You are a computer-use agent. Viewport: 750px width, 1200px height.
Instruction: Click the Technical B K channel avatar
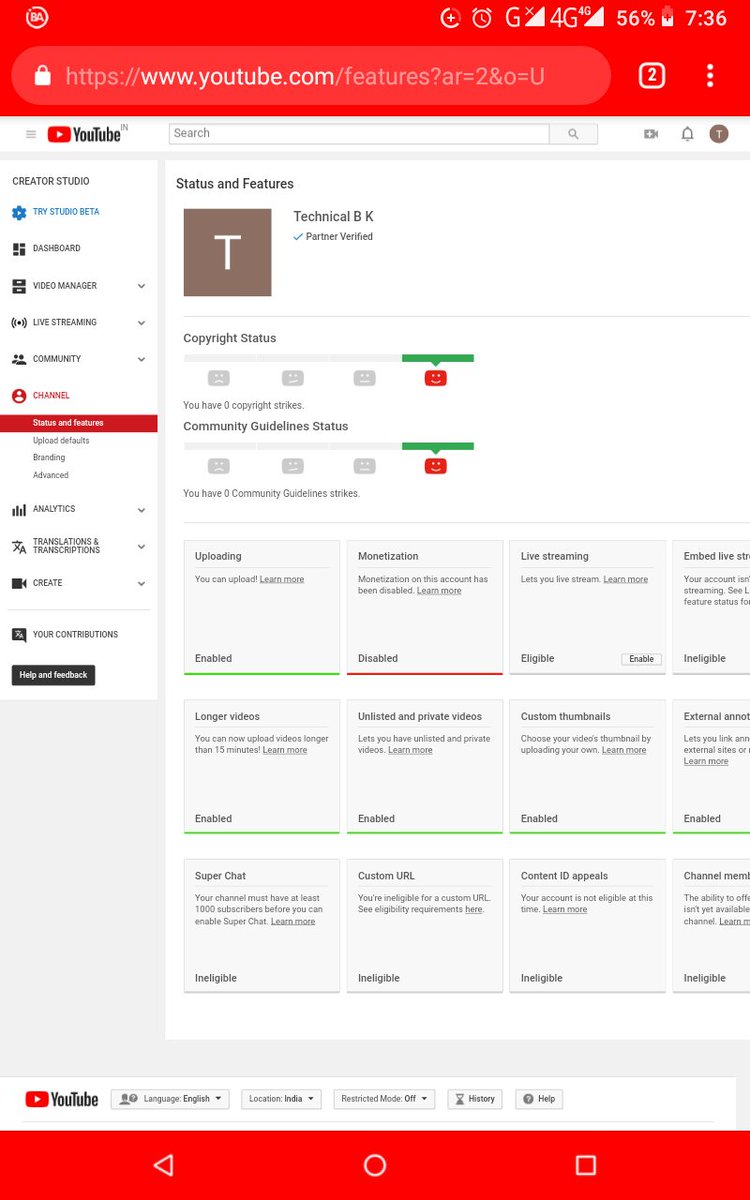point(227,252)
